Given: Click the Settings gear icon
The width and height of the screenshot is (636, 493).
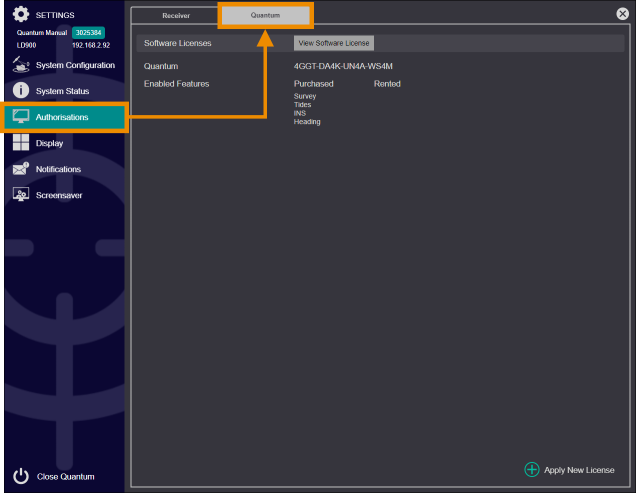Looking at the screenshot, I should pyautogui.click(x=21, y=14).
